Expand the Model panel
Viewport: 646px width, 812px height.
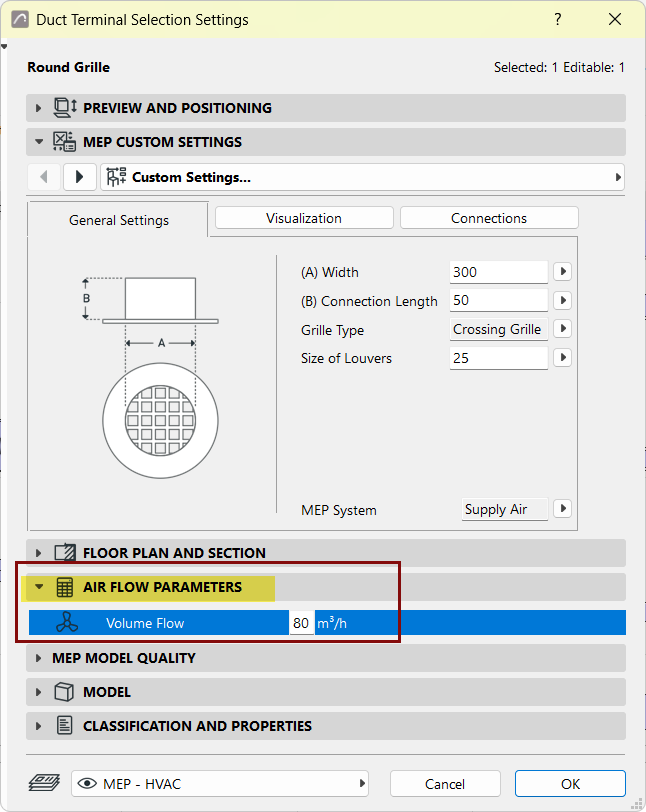click(38, 692)
